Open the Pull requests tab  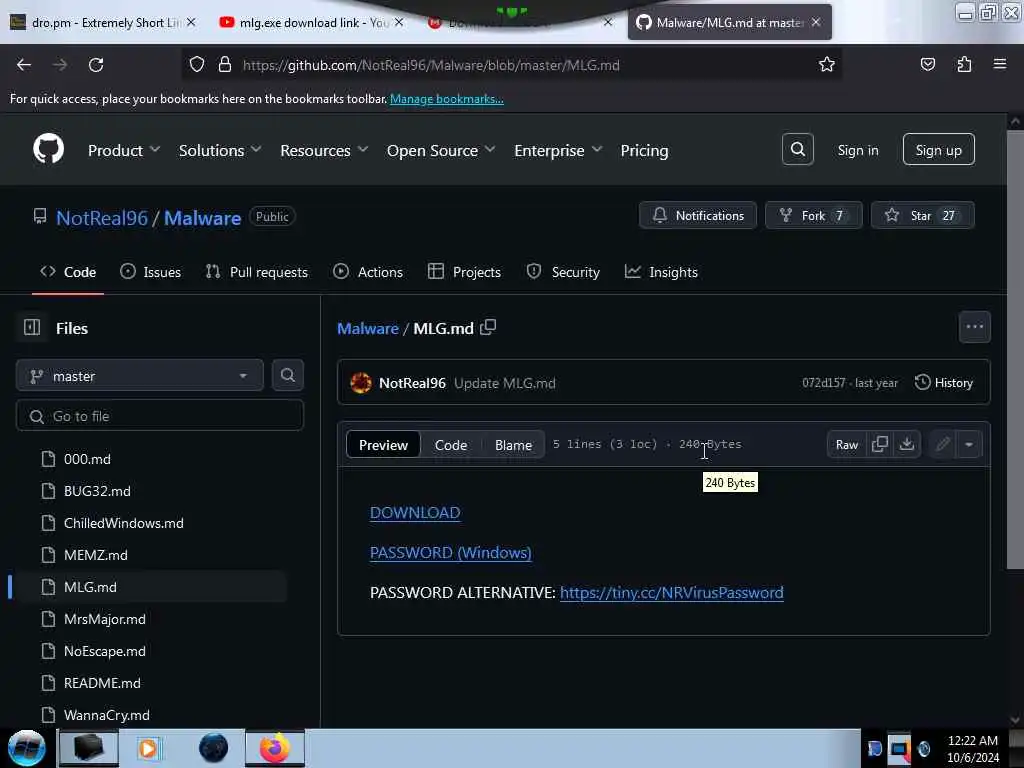pos(257,272)
